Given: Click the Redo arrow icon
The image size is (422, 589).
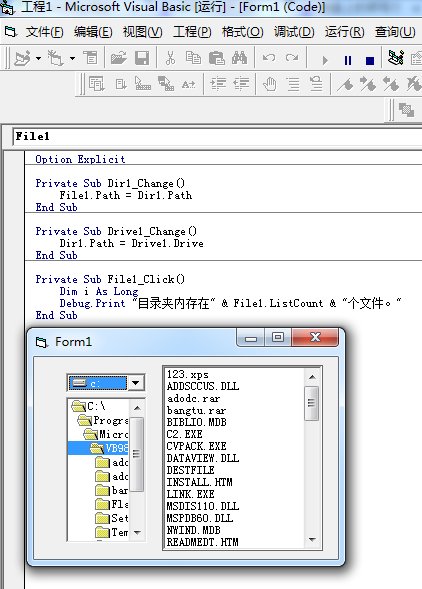Looking at the screenshot, I should click(x=292, y=59).
